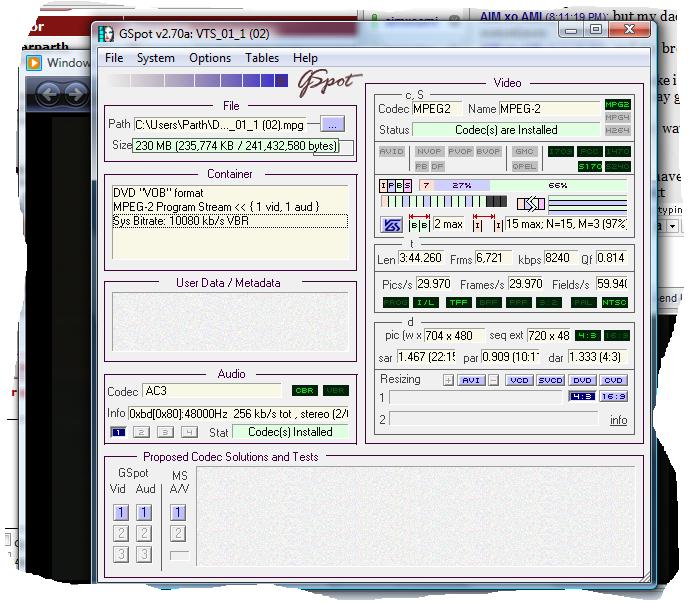
Task: Click the kbps field 8240
Action: click(560, 258)
